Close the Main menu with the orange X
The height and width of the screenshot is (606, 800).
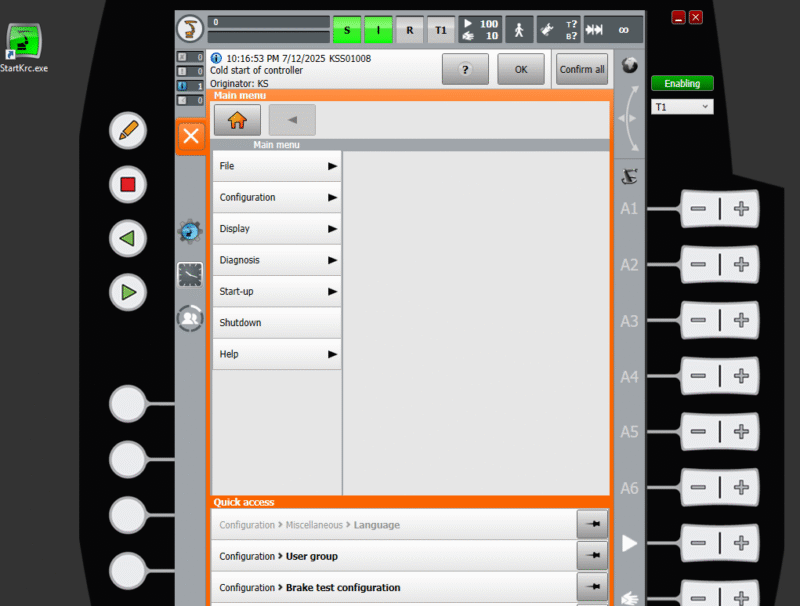coord(191,136)
